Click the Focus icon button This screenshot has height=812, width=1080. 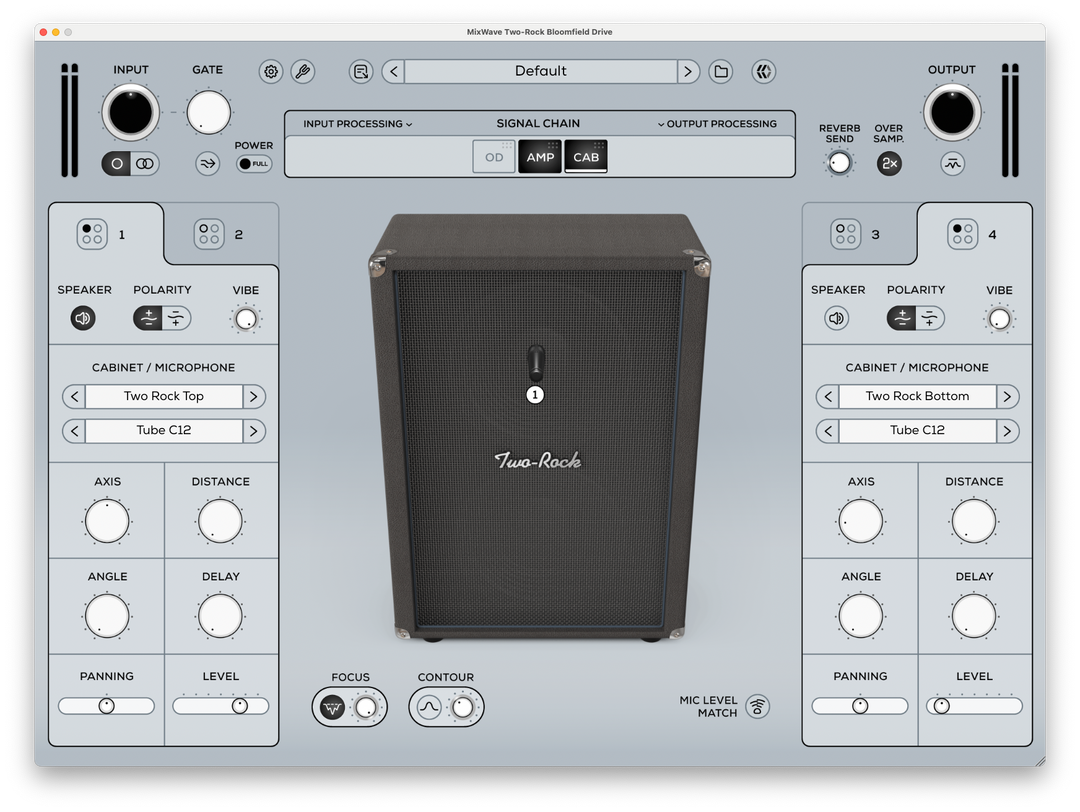tap(332, 708)
